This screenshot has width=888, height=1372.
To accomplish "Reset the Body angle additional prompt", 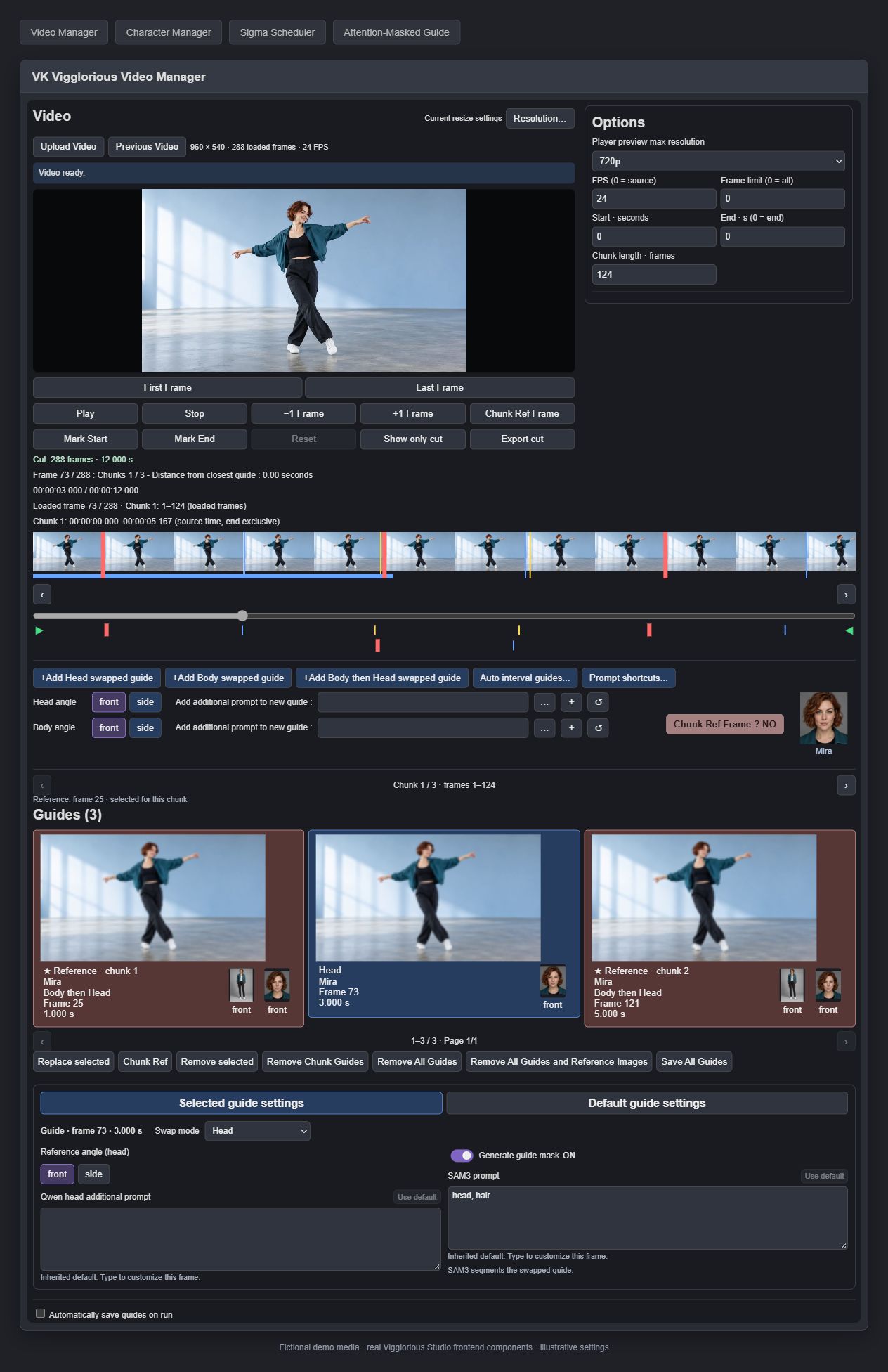I will pyautogui.click(x=598, y=728).
